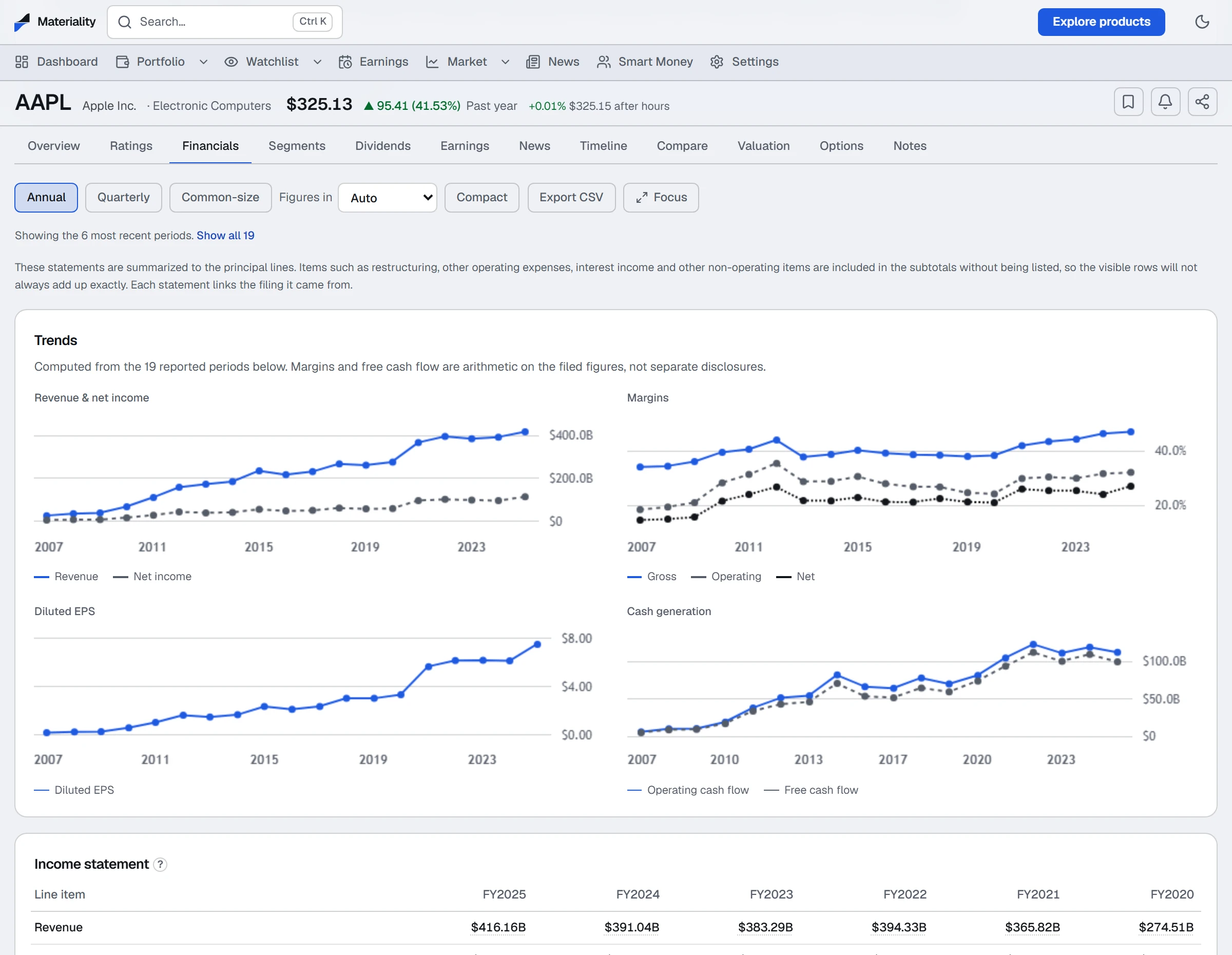Click the Dashboard grid icon
This screenshot has height=955, width=1232.
tap(22, 62)
